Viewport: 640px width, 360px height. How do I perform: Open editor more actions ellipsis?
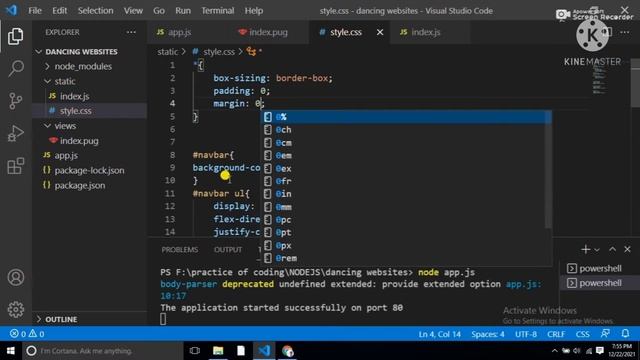pos(624,32)
